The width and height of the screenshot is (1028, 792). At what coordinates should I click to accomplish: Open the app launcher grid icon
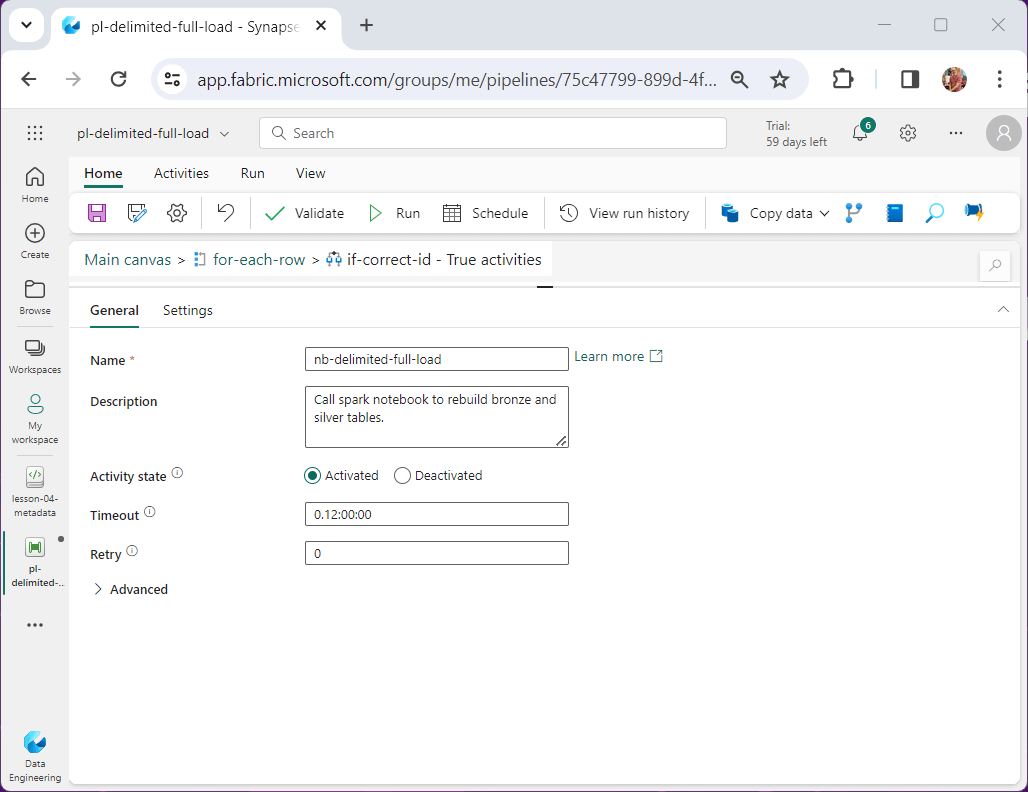(x=35, y=133)
